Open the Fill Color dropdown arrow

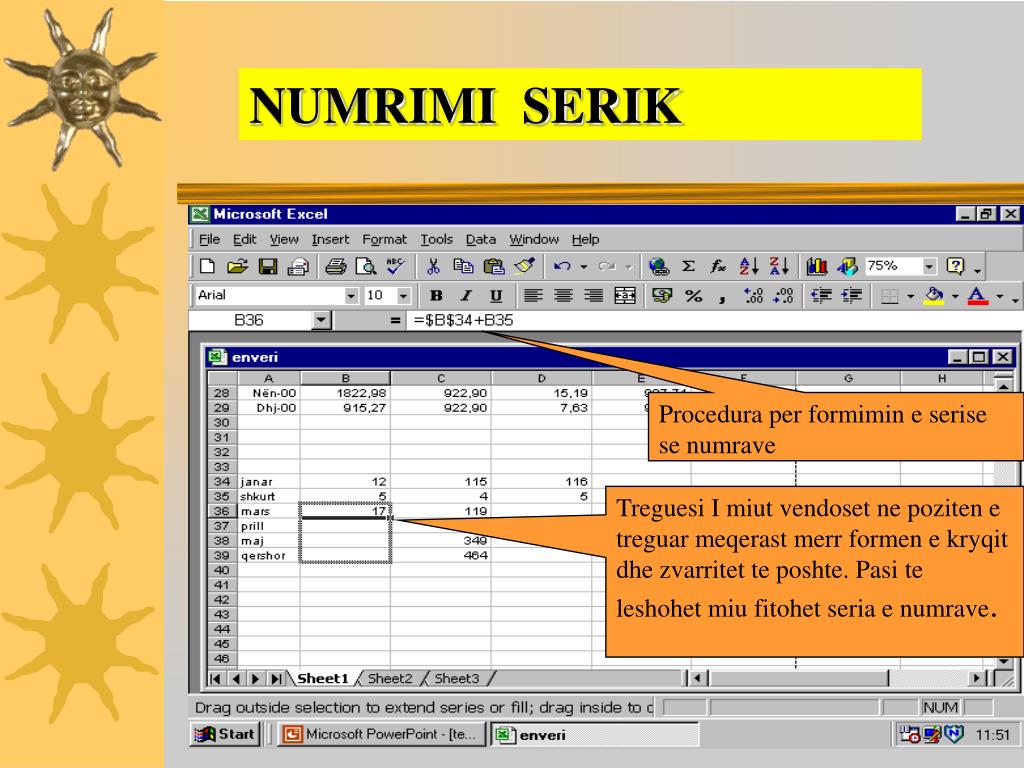955,296
